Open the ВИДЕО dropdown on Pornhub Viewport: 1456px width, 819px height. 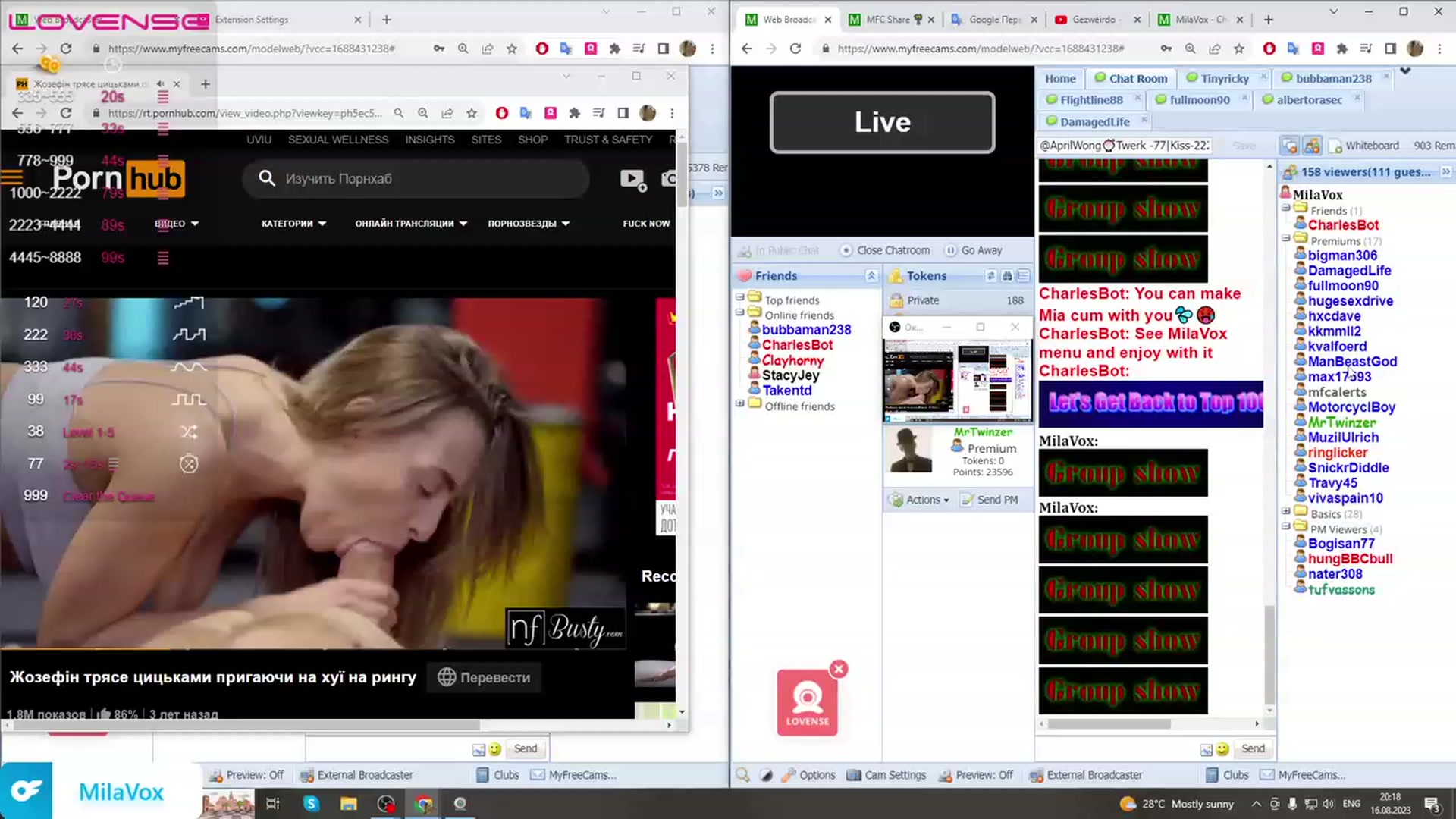(x=177, y=224)
